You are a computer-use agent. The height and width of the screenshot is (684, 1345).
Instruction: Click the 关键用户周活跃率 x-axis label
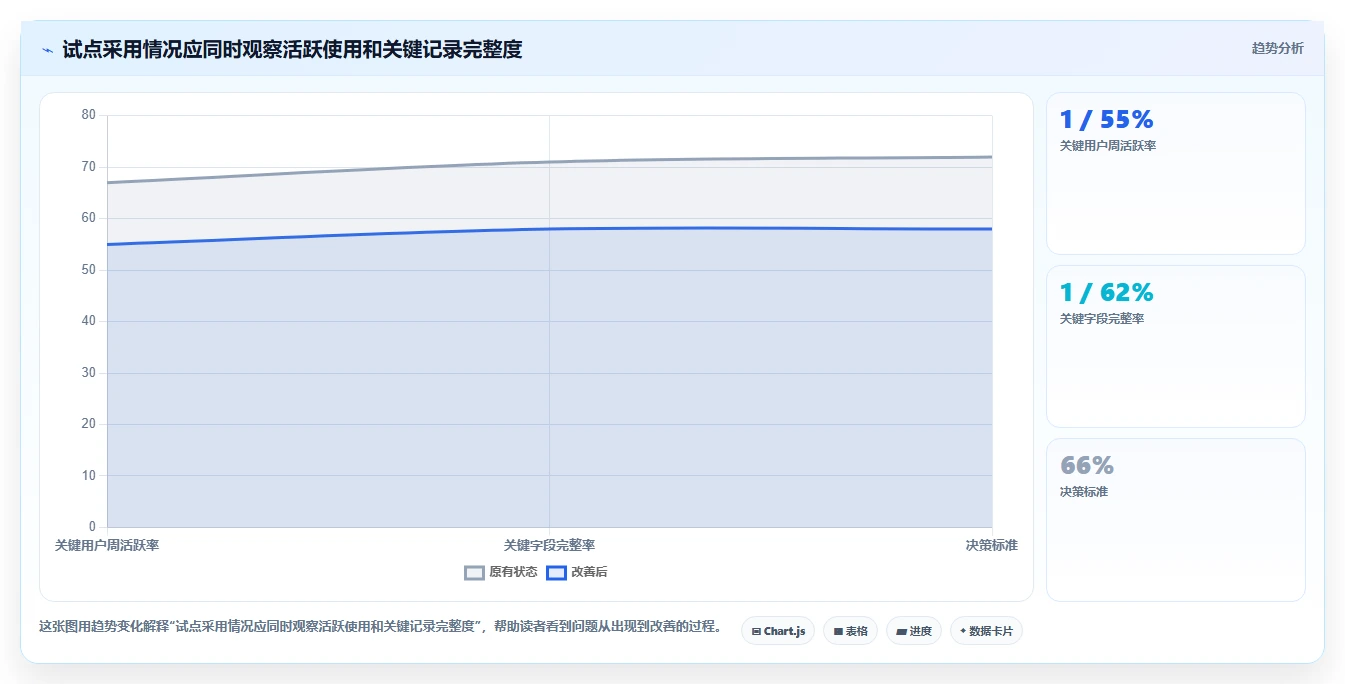pyautogui.click(x=107, y=545)
